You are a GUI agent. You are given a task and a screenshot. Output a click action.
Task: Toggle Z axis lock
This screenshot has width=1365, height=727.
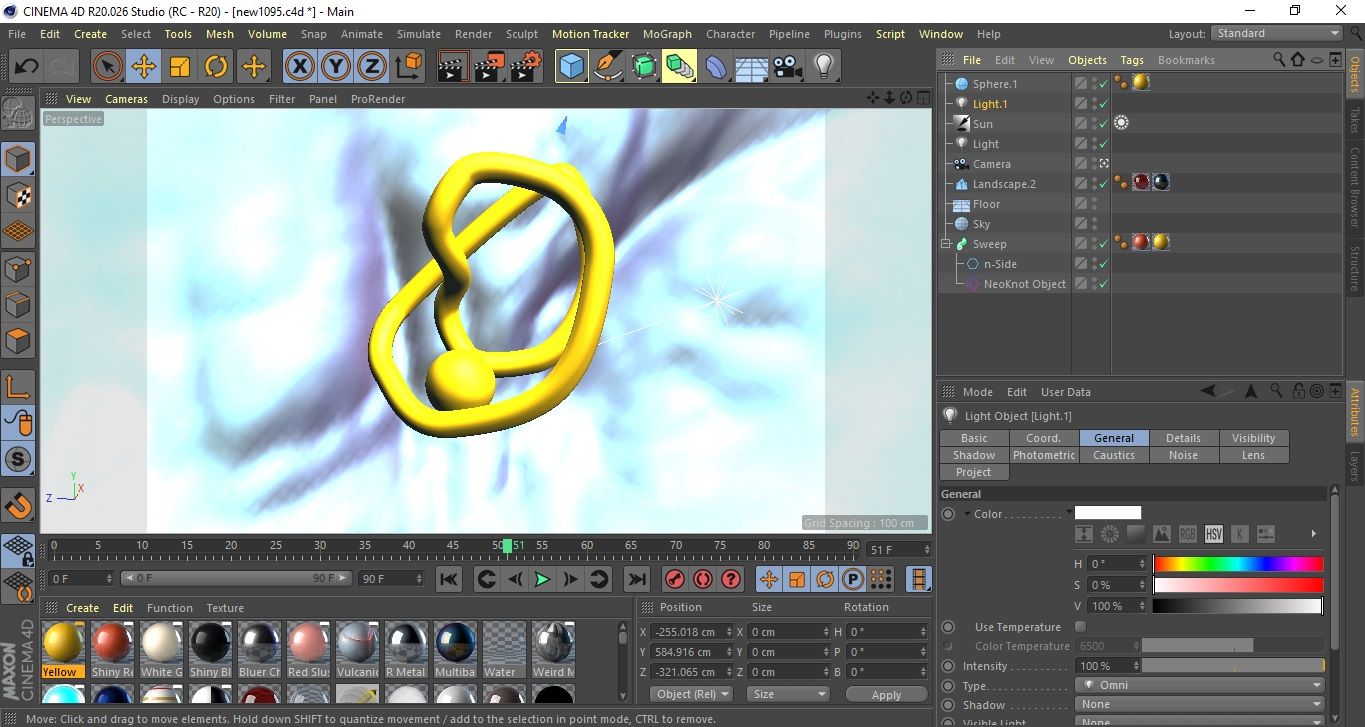372,67
